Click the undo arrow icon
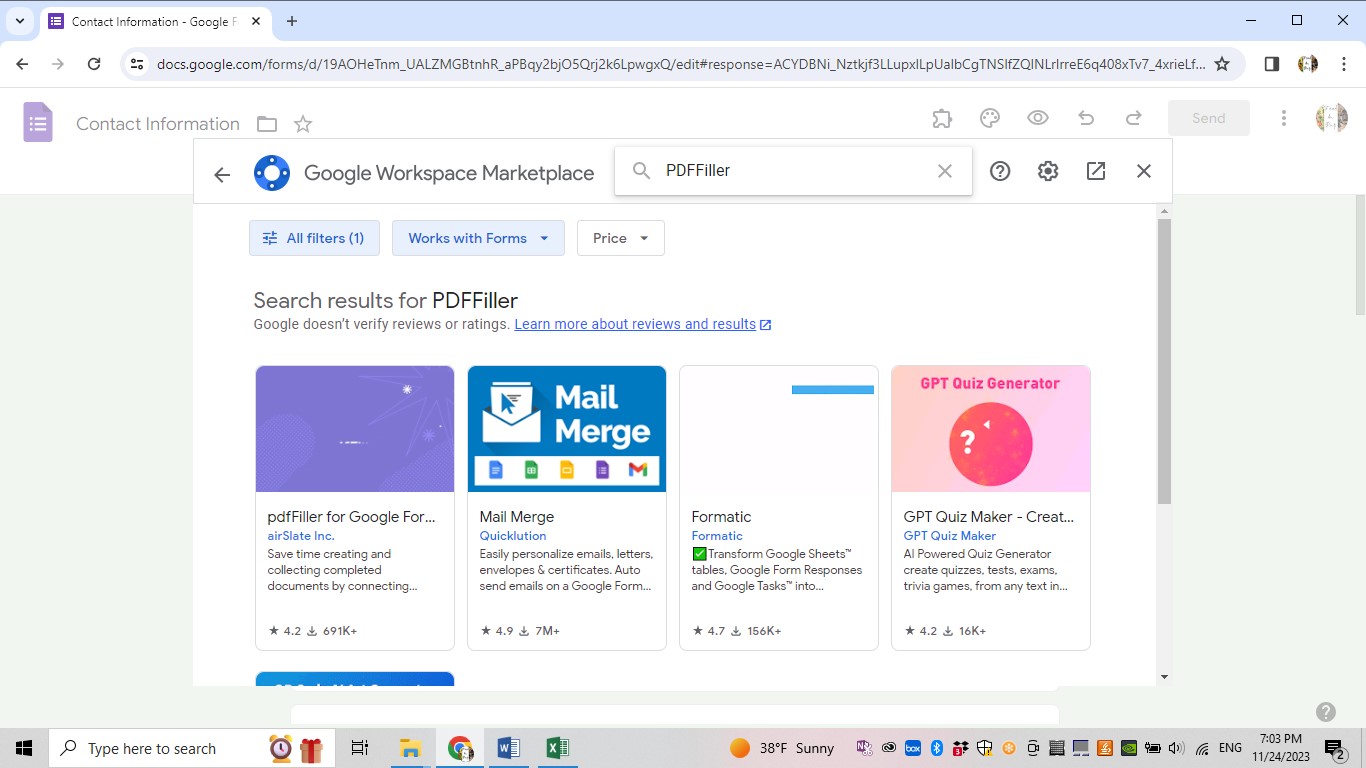The image size is (1366, 768). 1085,117
